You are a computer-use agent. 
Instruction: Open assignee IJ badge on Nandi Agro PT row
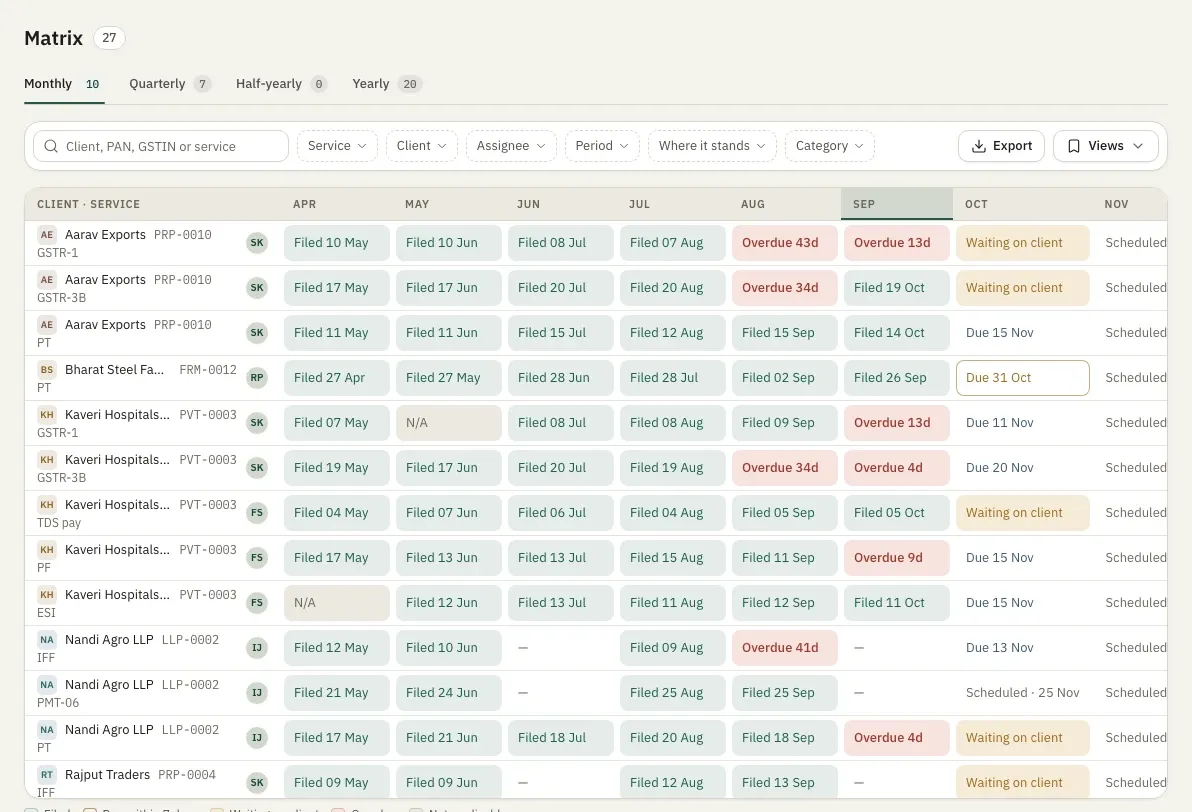(x=257, y=737)
